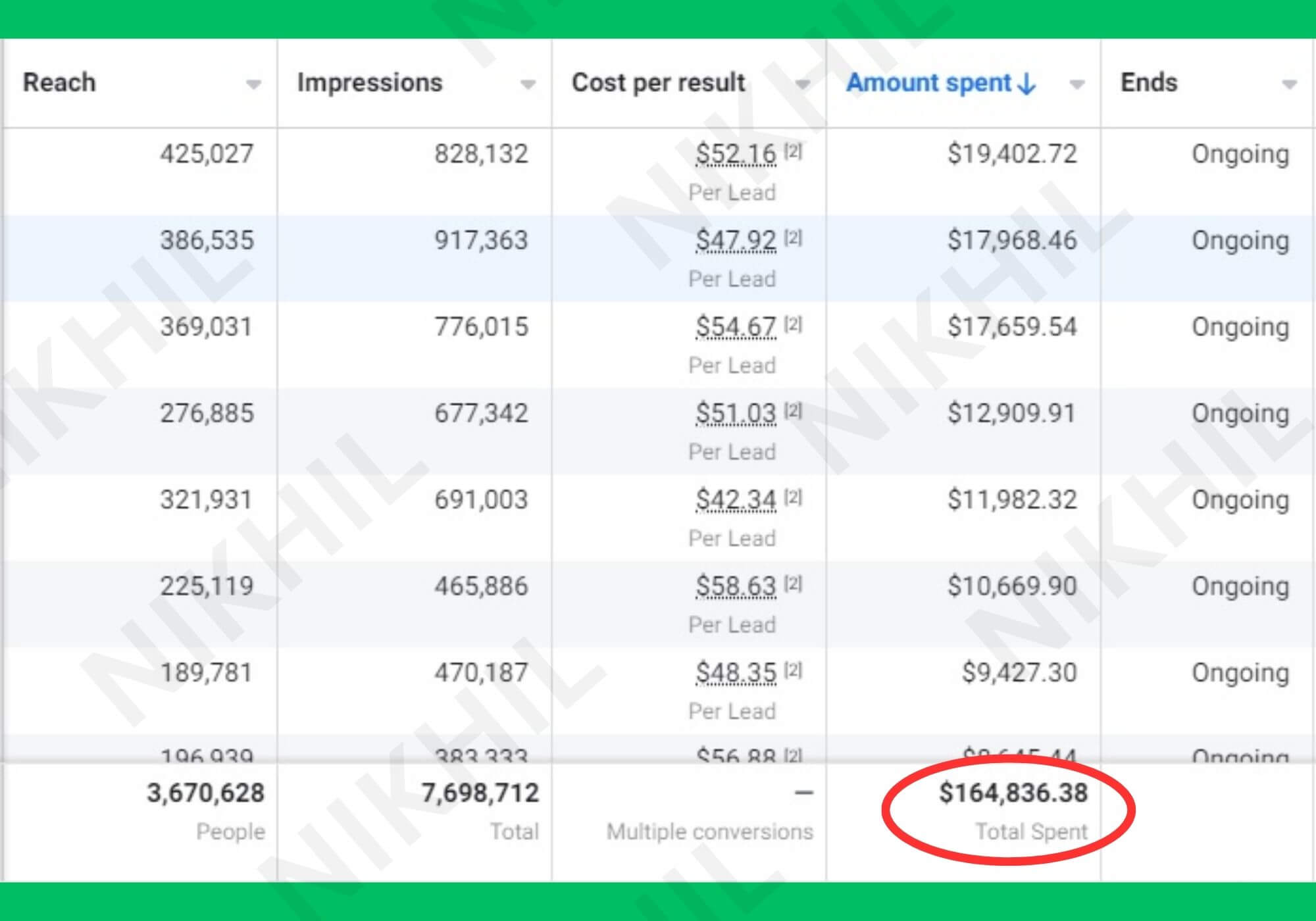Click the Reach column header
This screenshot has height=921, width=1316.
pos(59,83)
